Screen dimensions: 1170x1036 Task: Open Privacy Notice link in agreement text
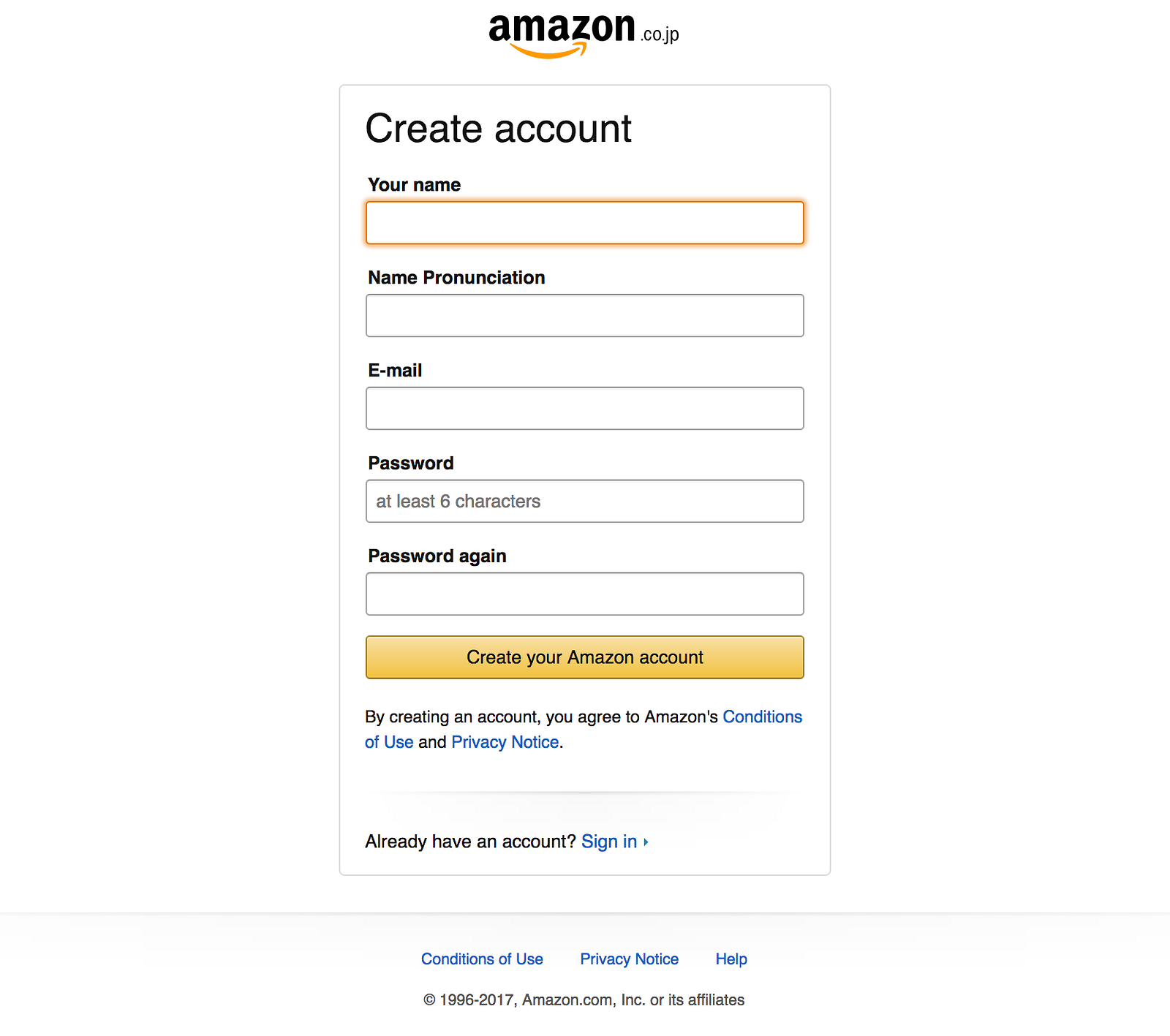click(x=505, y=743)
